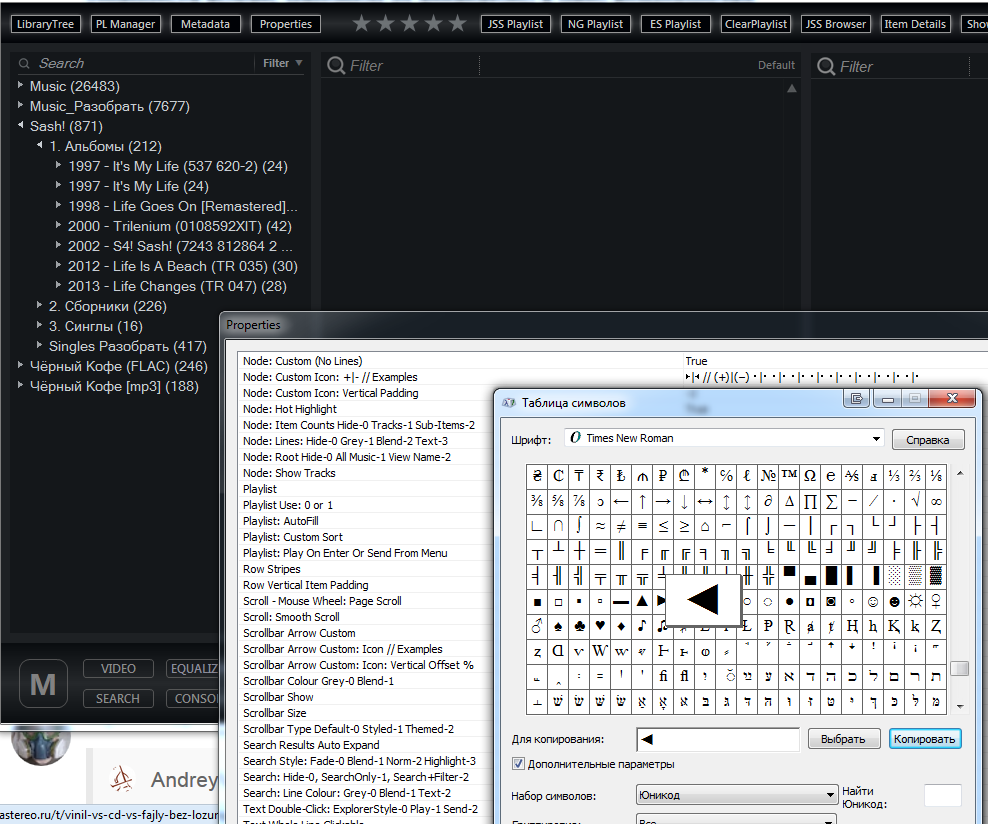Click the sun symbol in character map
This screenshot has width=988, height=824.
click(915, 602)
